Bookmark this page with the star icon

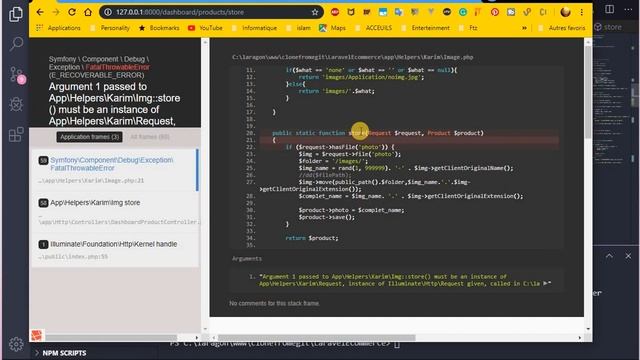point(315,12)
